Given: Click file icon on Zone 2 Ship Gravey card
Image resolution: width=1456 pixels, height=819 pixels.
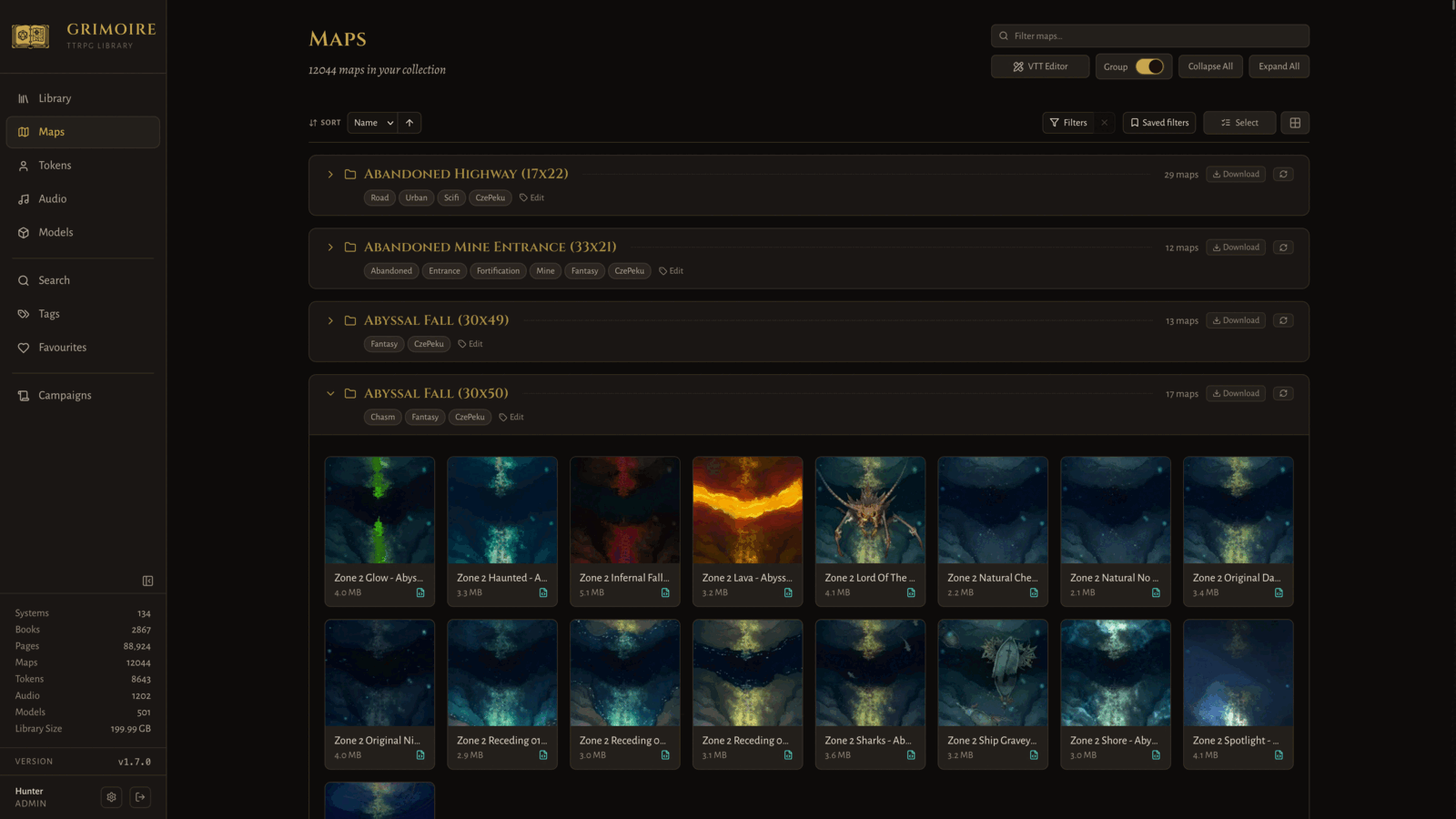Looking at the screenshot, I should (x=1034, y=755).
